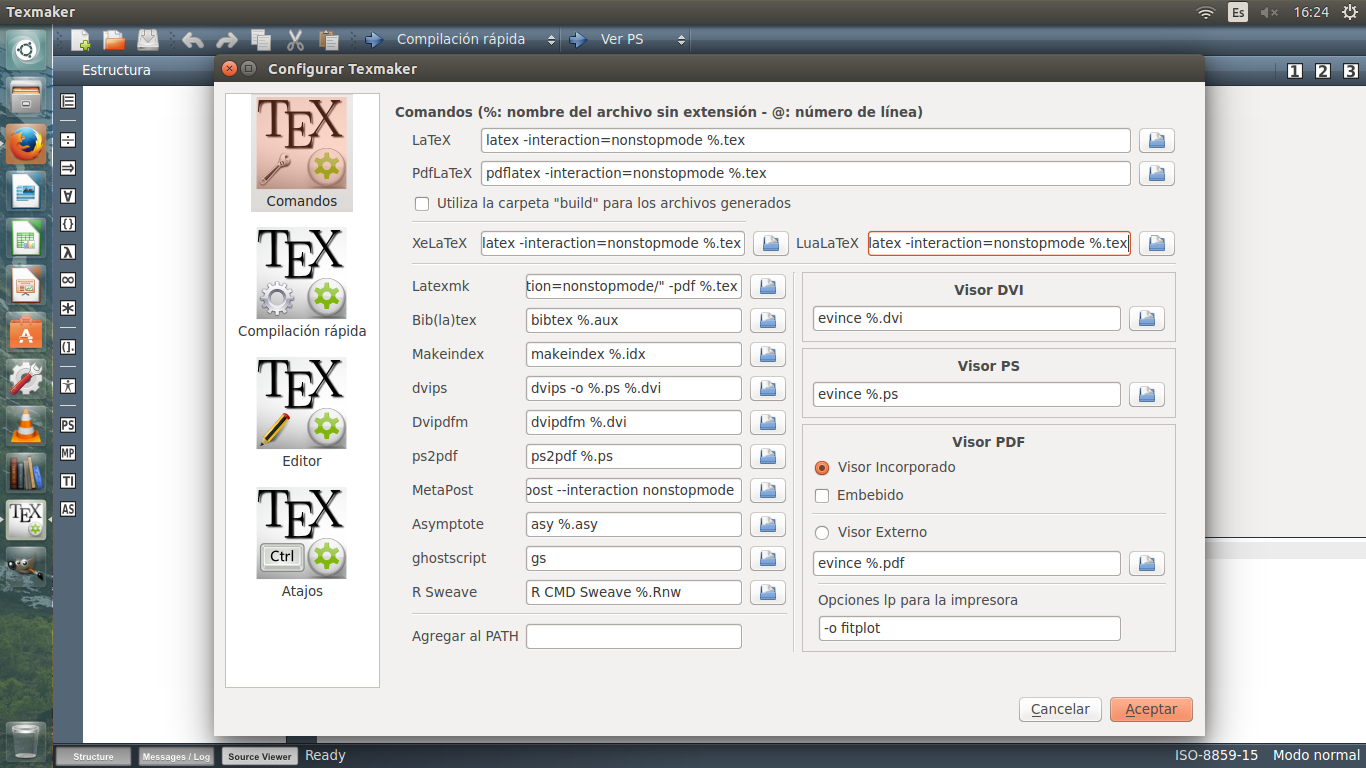Open the Structure panel in the left sidebar
This screenshot has width=1366, height=768.
pos(66,101)
